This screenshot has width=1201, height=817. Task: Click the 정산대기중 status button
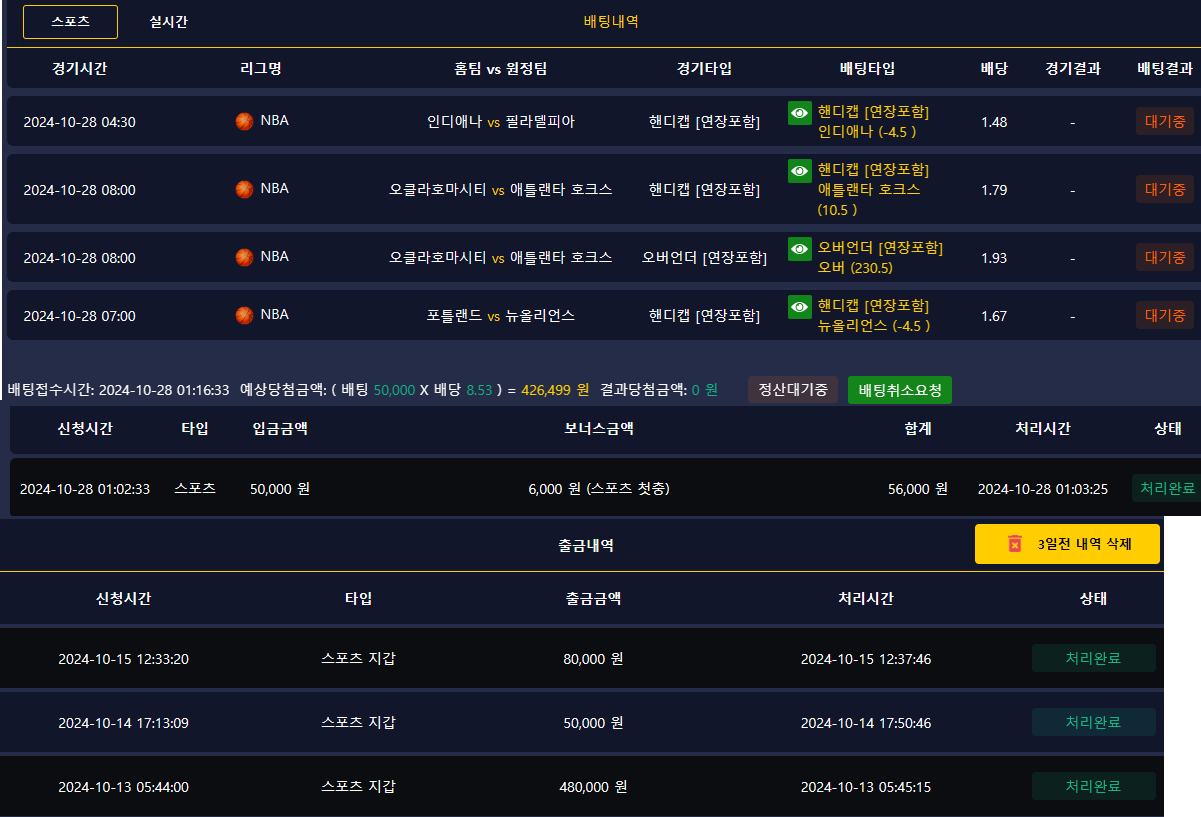(x=793, y=390)
